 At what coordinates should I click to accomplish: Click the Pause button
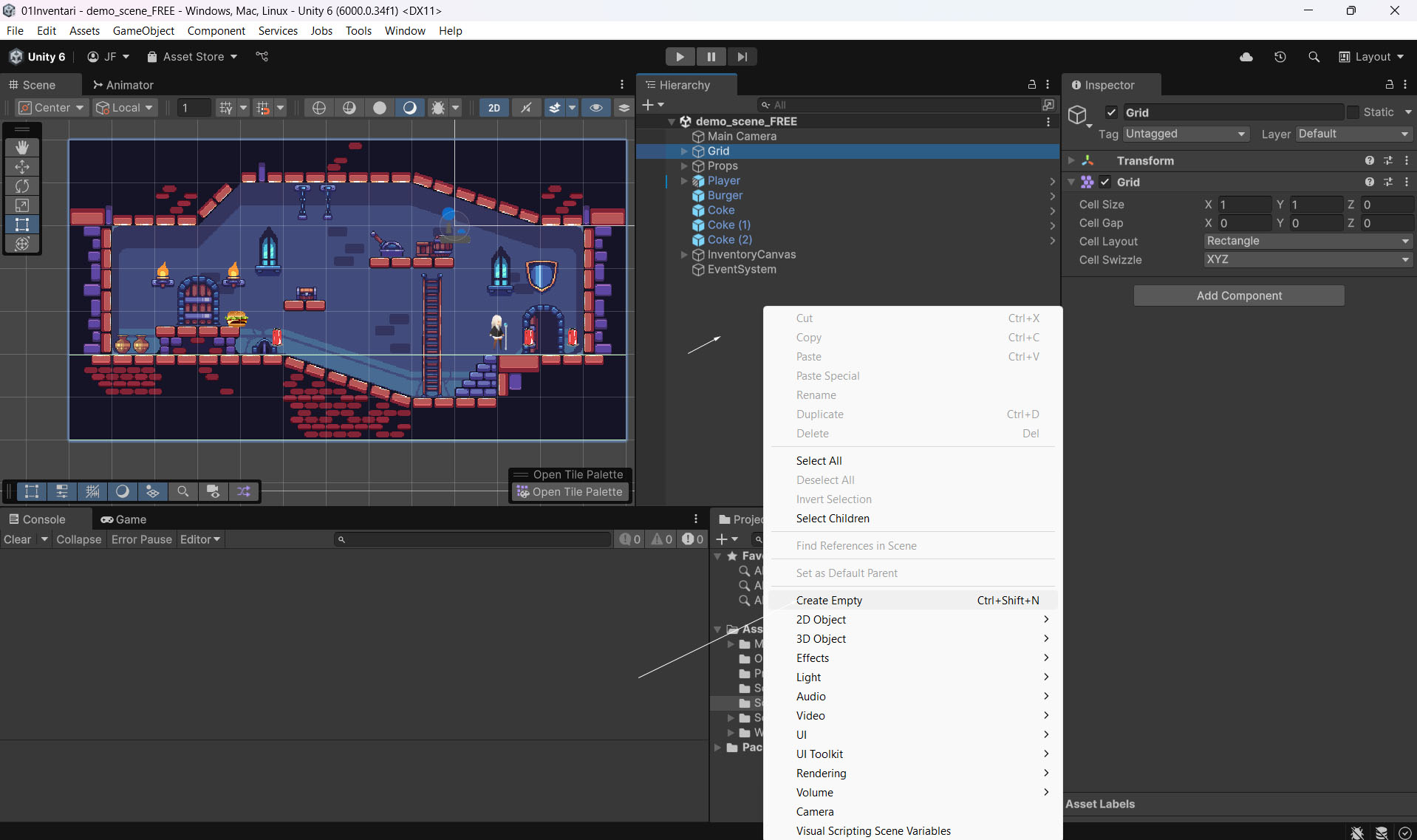tap(711, 57)
